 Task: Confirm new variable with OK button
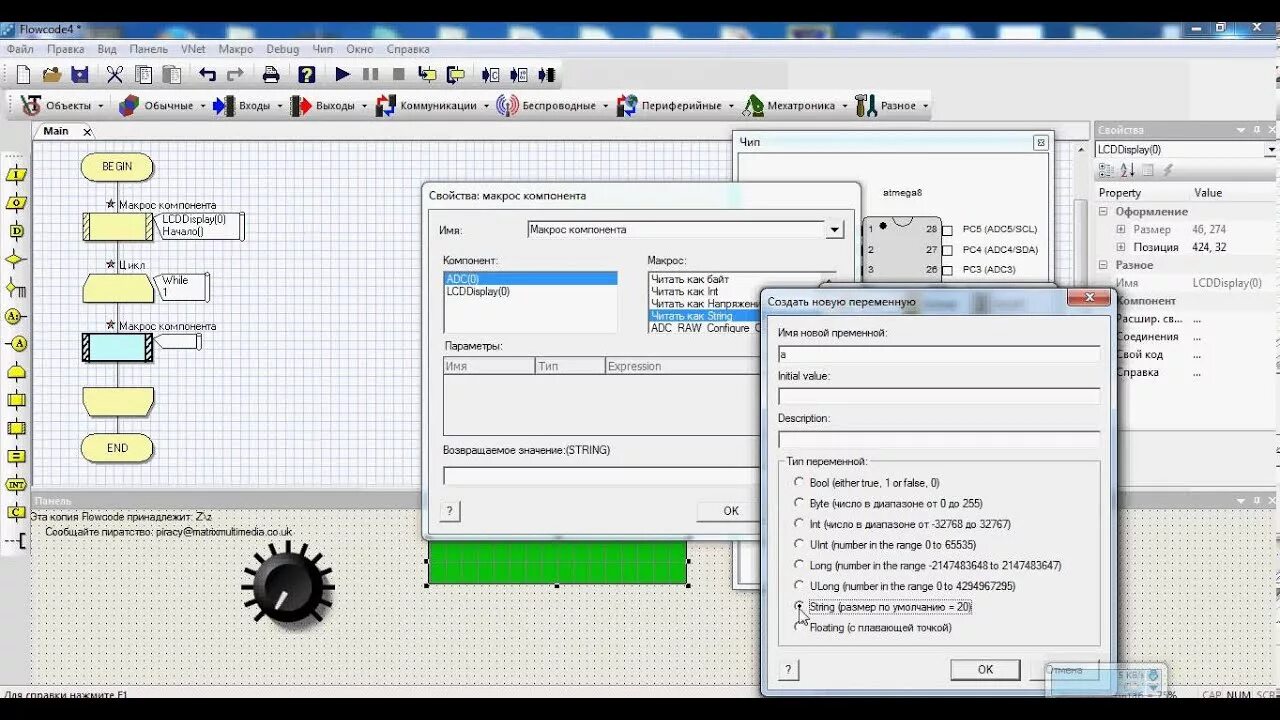tap(985, 670)
